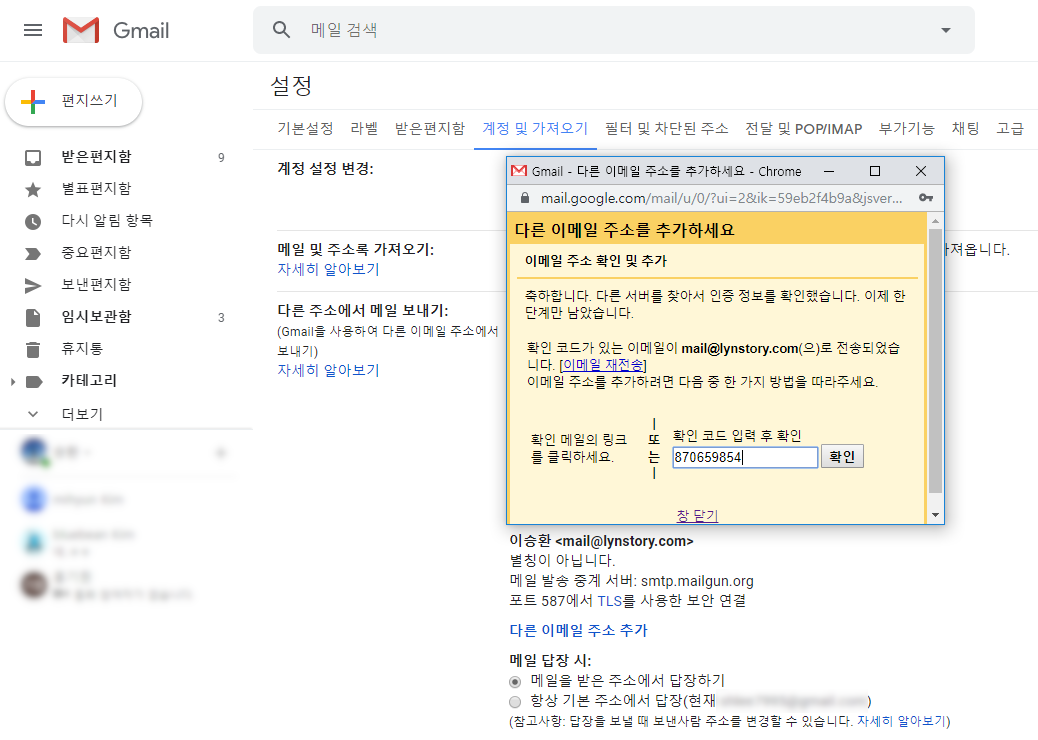Switch to 라벨 tab
The image size is (1038, 740).
[364, 128]
